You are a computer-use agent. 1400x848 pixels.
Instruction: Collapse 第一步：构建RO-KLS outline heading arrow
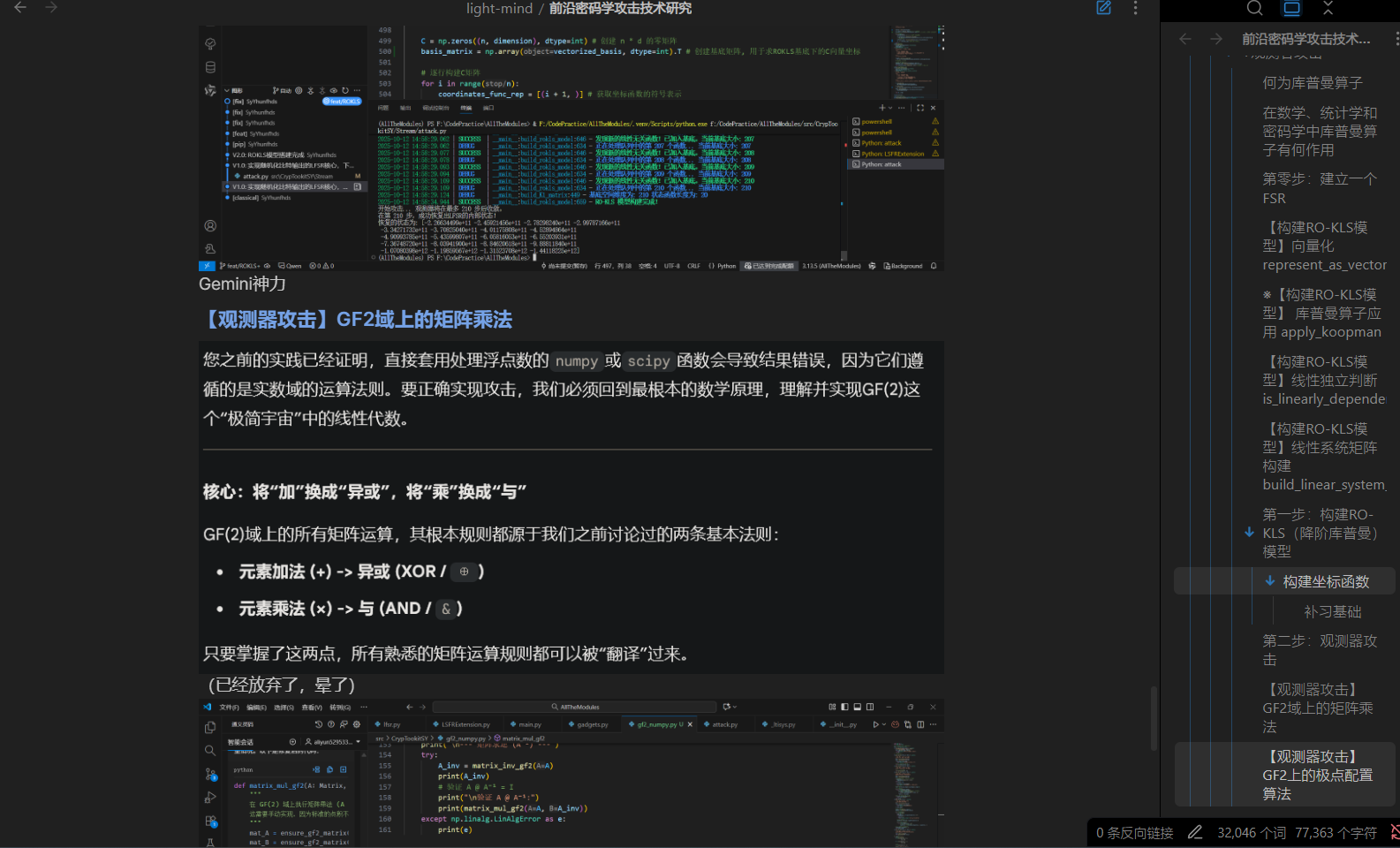tap(1249, 532)
